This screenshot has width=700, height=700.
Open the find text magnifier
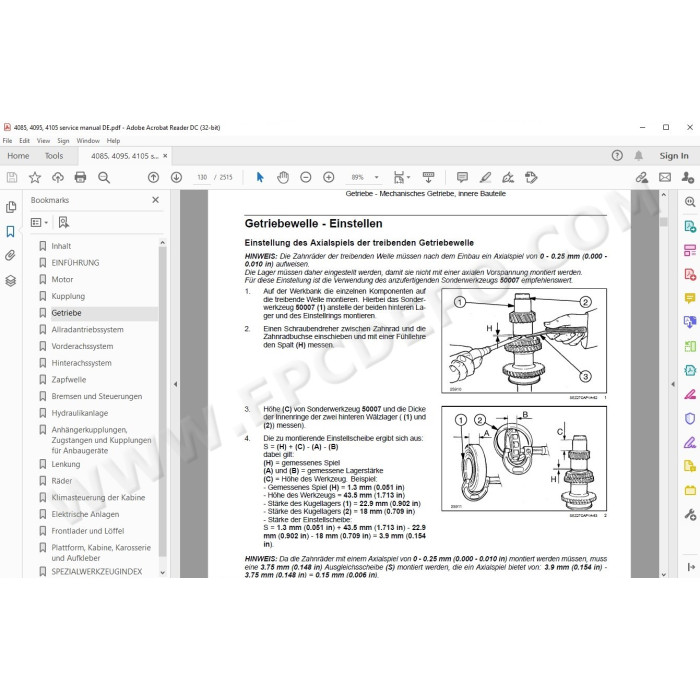(104, 177)
